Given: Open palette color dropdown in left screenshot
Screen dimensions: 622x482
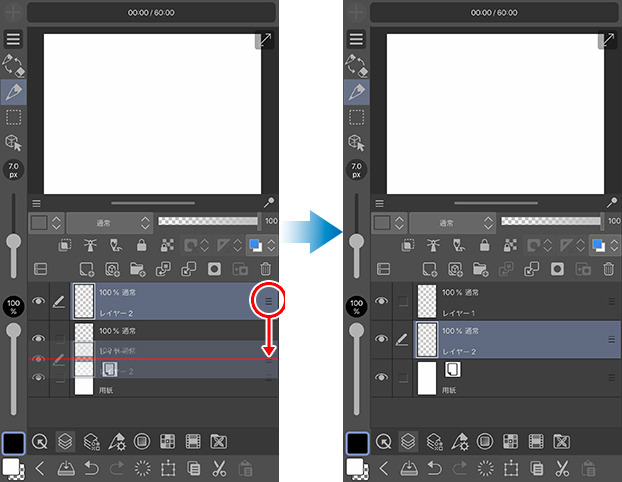Looking at the screenshot, I should [x=46, y=223].
